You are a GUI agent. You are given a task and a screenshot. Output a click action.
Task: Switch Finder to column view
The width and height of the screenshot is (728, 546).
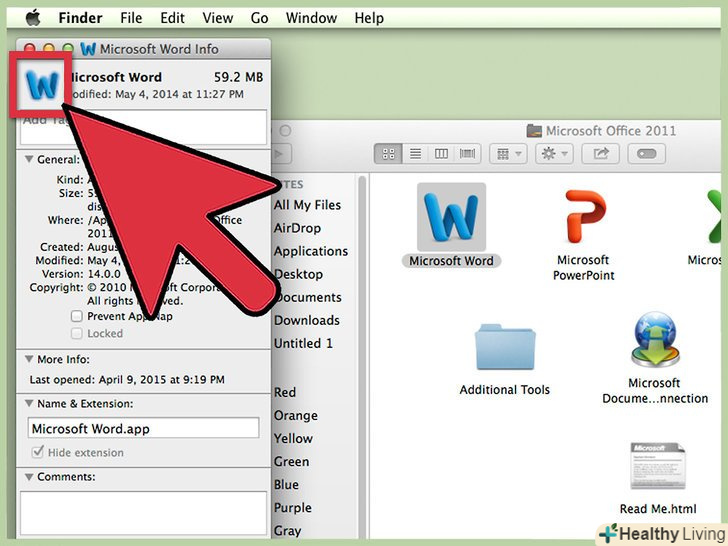coord(441,154)
